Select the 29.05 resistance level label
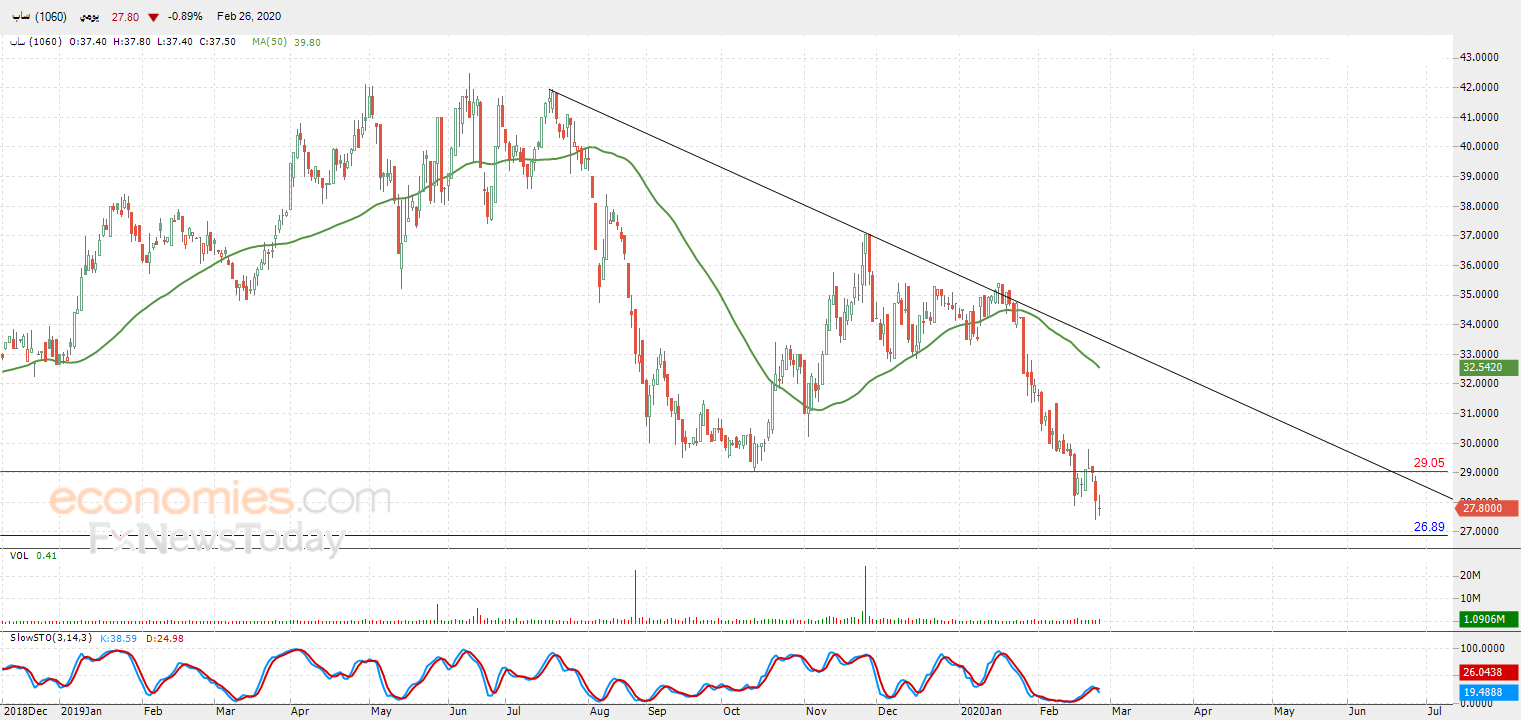 [1428, 463]
